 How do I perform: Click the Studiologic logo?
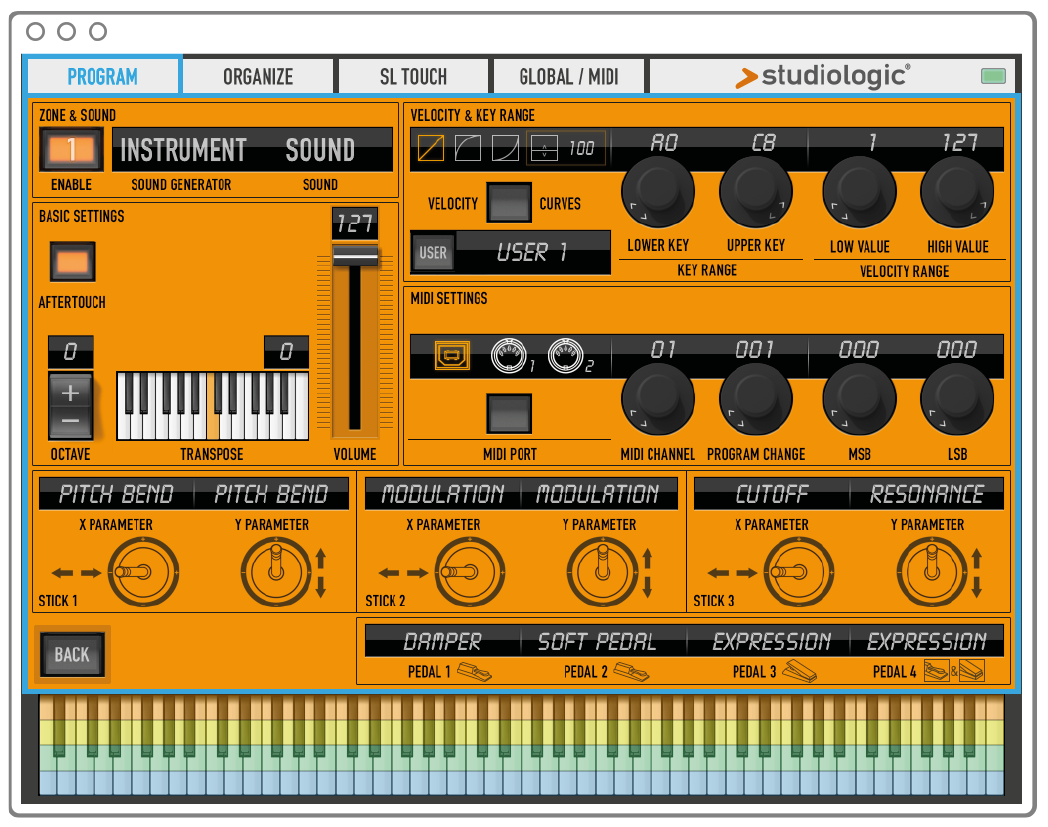(x=823, y=76)
